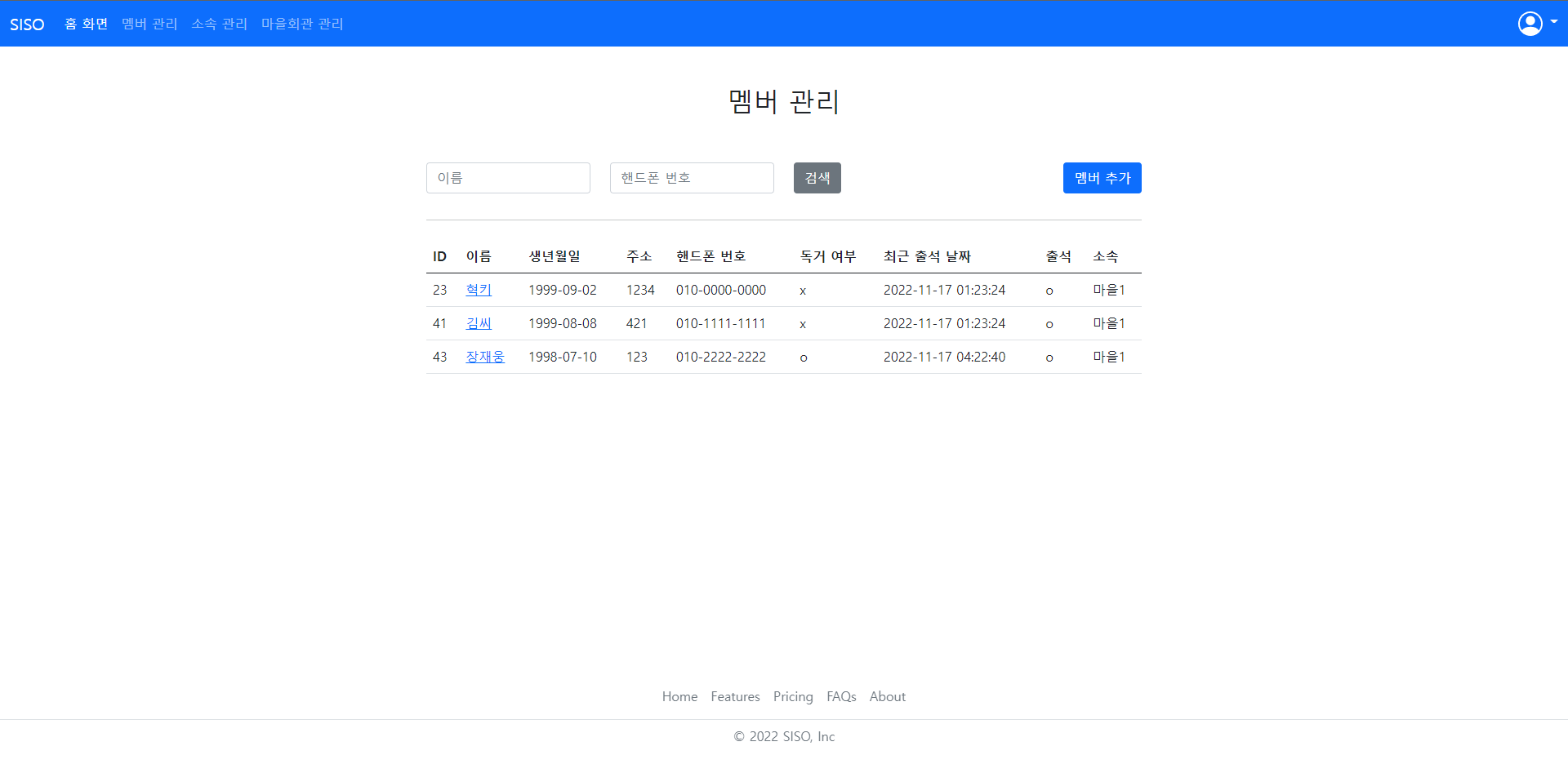Select the 홈 화면 menu item
Screen dimensions: 1568x764
pos(86,24)
